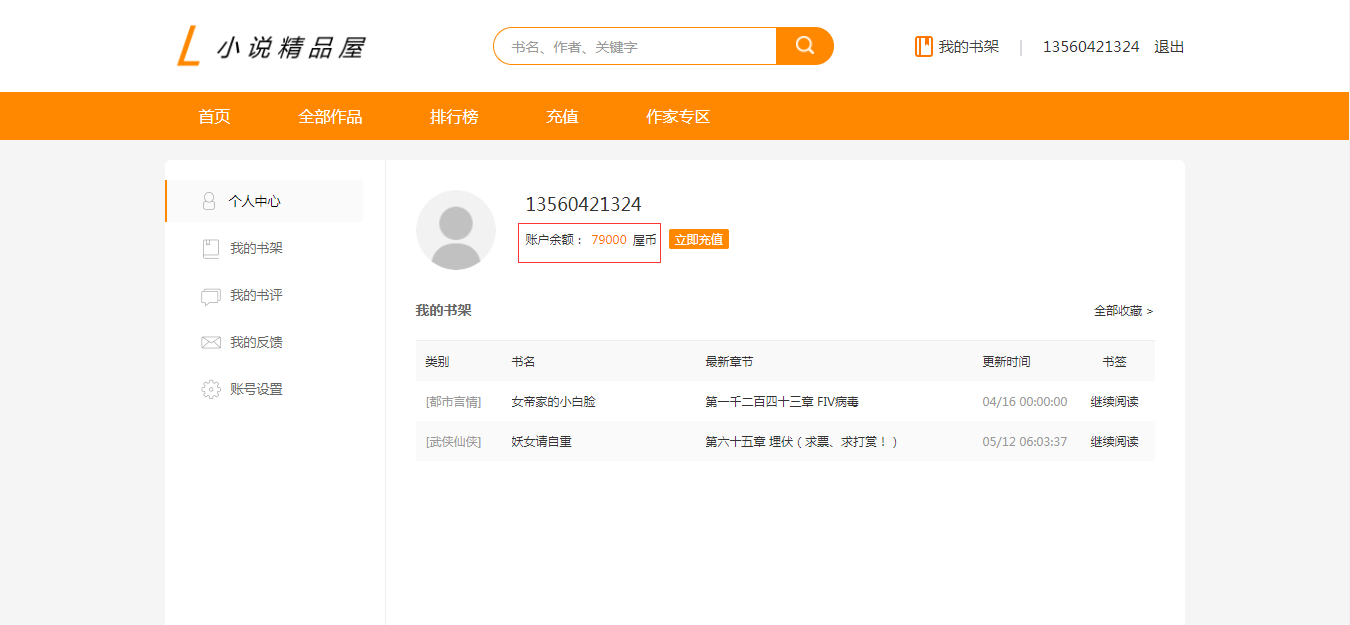Click the 小说精品屋 site logo
Image resolution: width=1350 pixels, height=625 pixels.
[x=272, y=47]
